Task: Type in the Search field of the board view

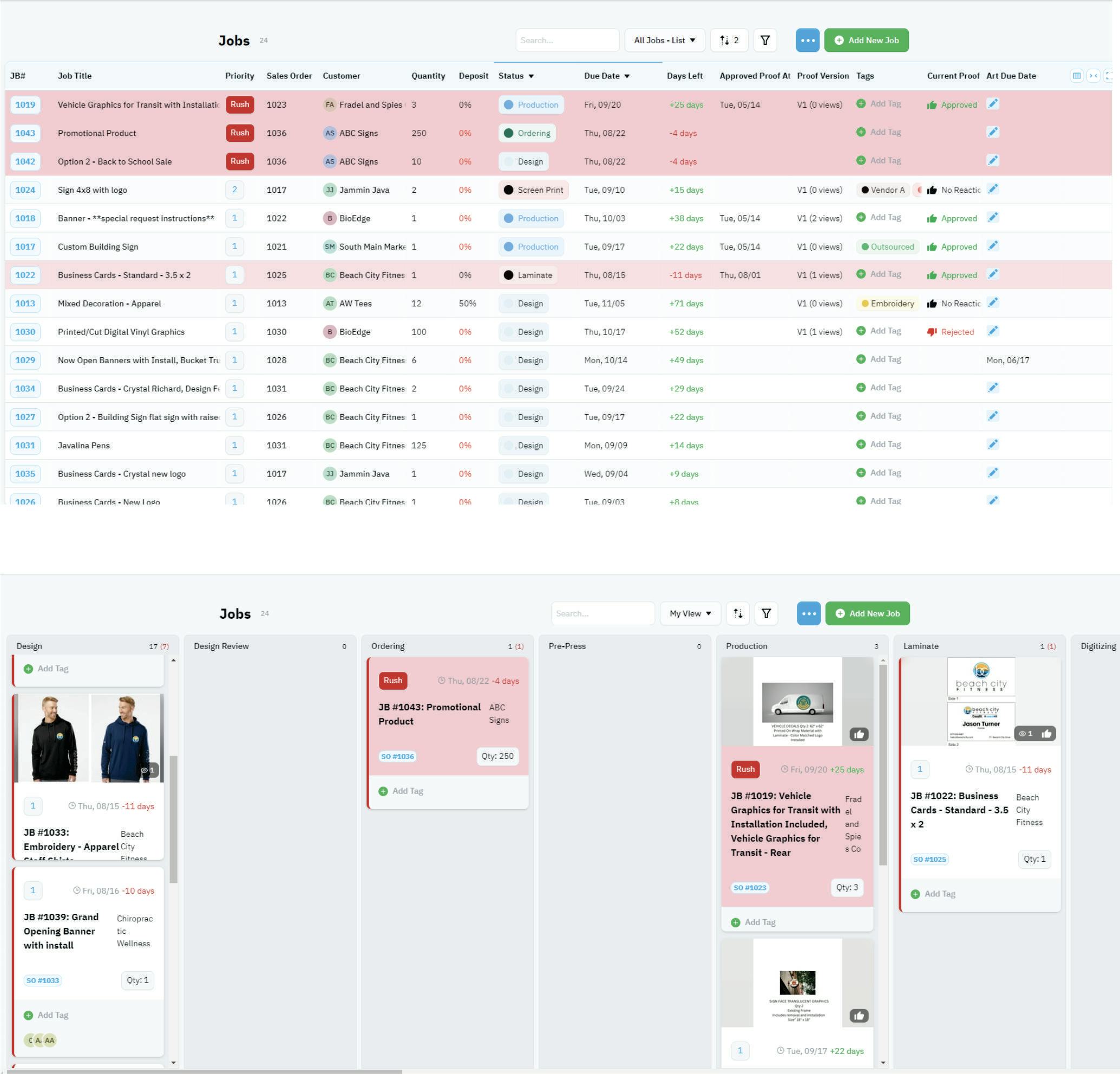Action: [602, 613]
